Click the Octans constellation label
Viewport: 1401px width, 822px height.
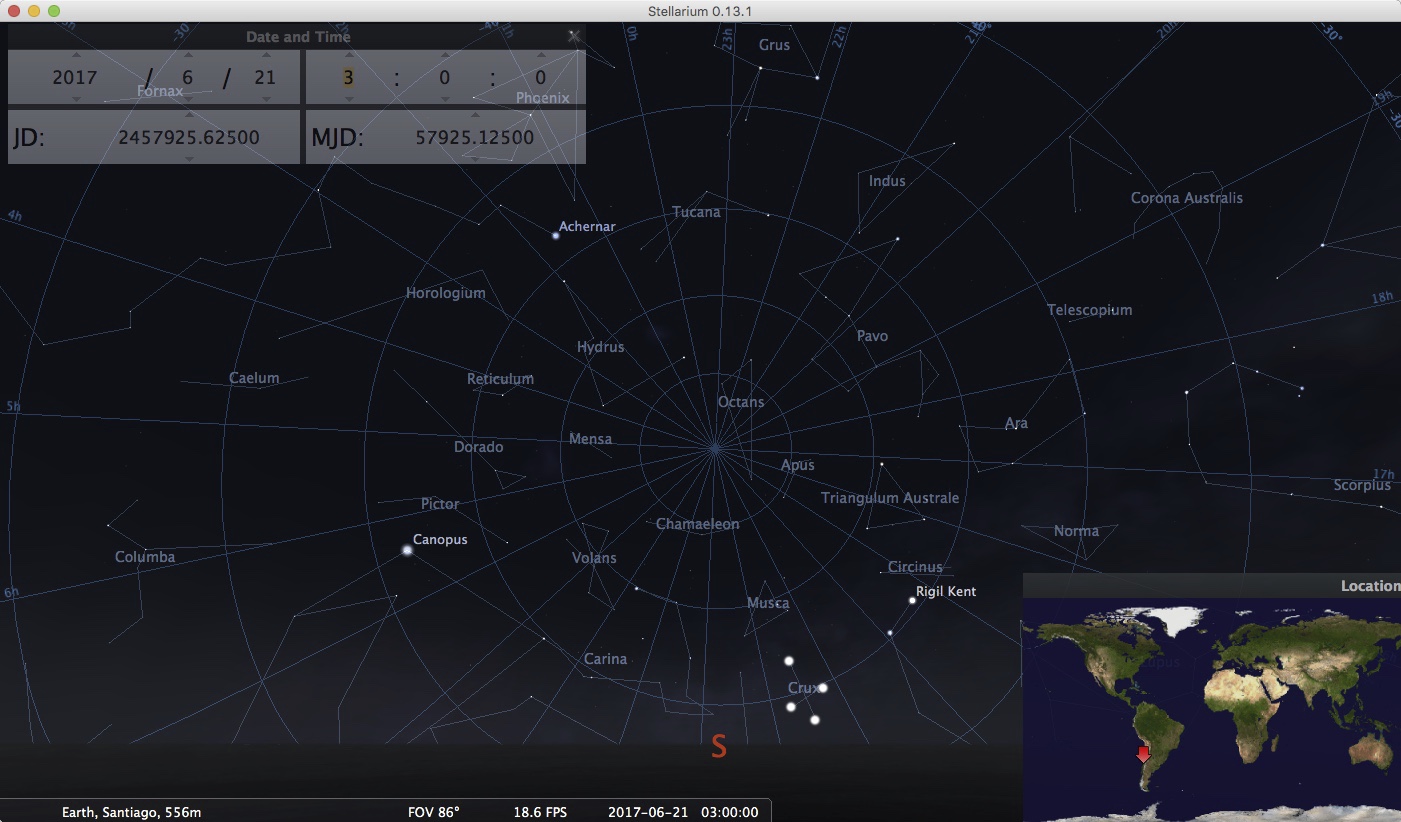[741, 402]
